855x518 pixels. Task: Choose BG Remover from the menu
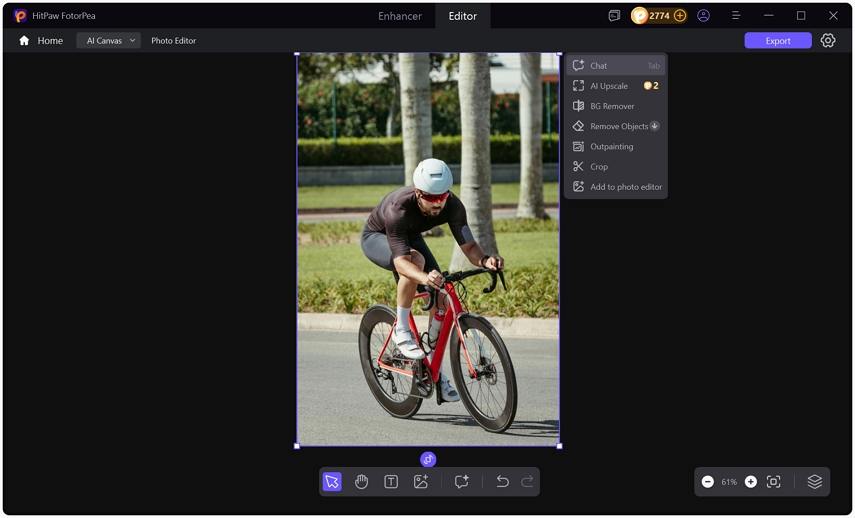coord(611,106)
